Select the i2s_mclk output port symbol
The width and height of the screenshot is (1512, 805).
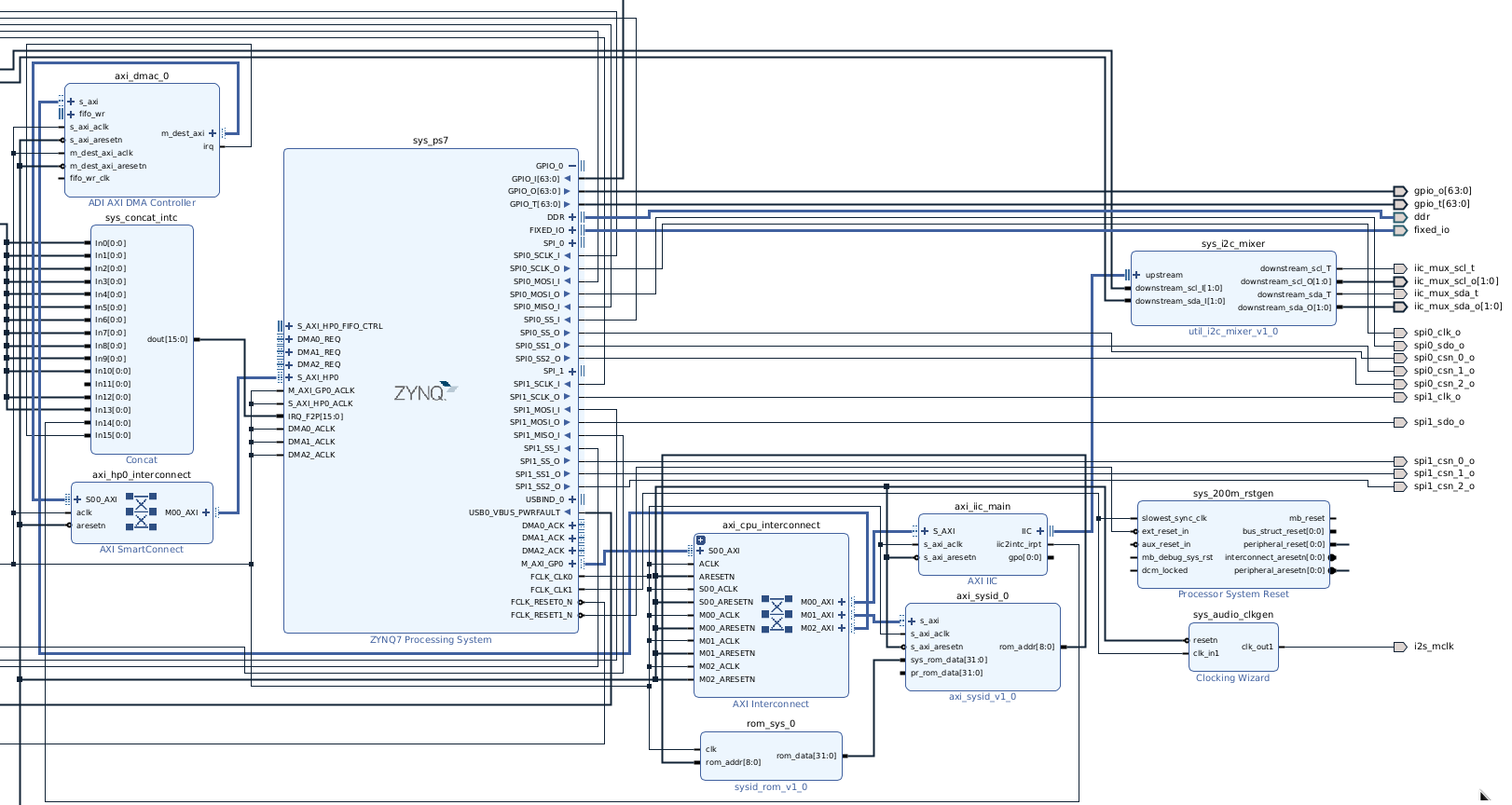click(1399, 647)
